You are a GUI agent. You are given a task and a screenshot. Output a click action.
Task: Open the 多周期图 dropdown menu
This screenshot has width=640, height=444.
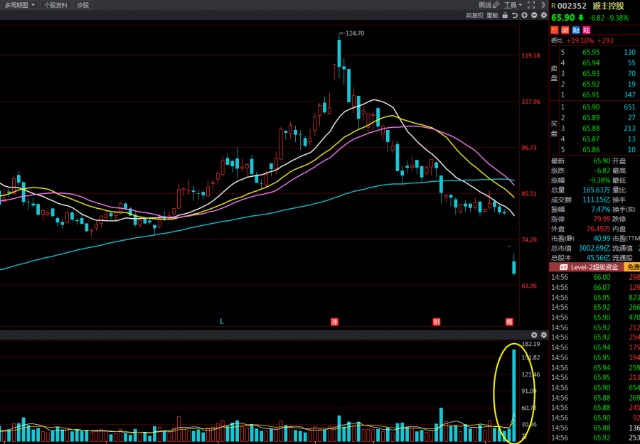[x=20, y=5]
